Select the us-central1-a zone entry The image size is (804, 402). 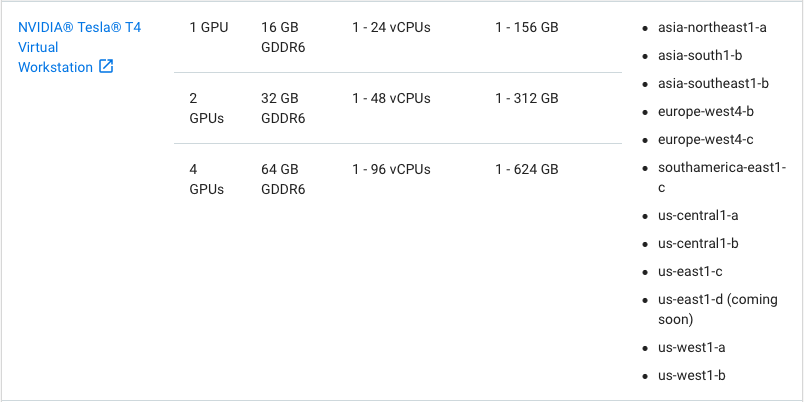click(x=698, y=215)
